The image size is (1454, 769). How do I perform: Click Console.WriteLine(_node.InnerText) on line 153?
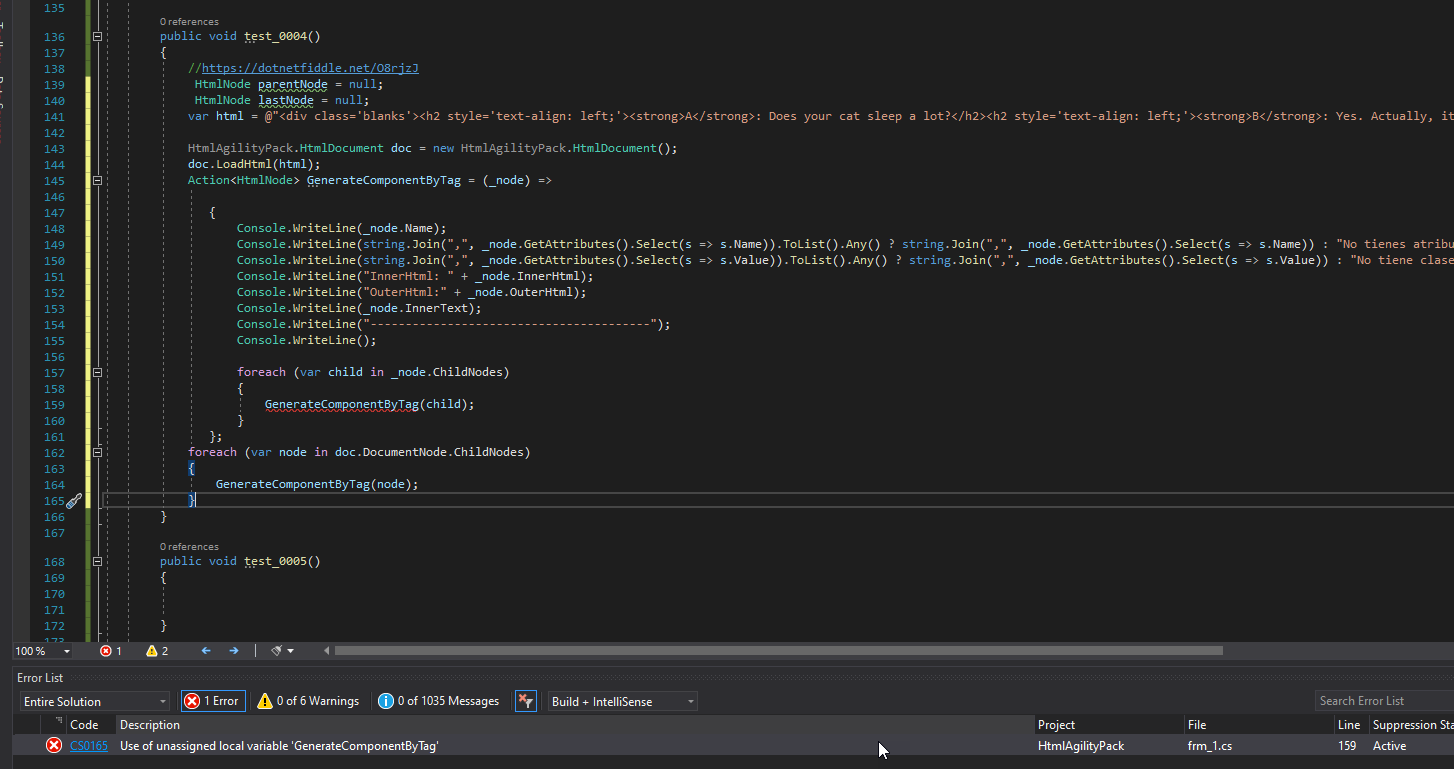(x=359, y=309)
